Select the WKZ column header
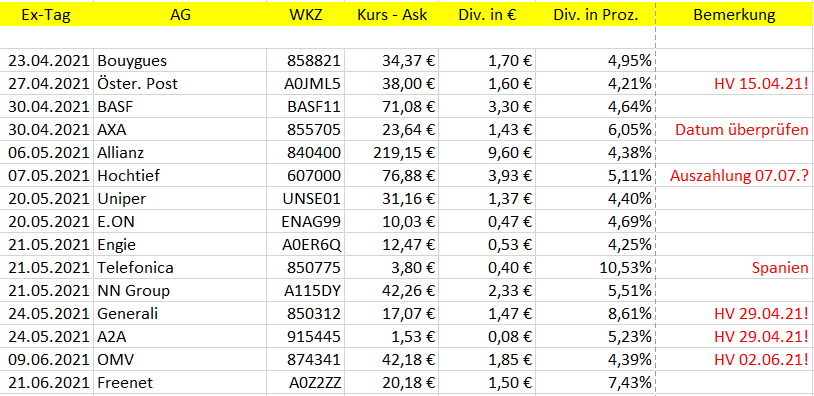 pyautogui.click(x=306, y=14)
